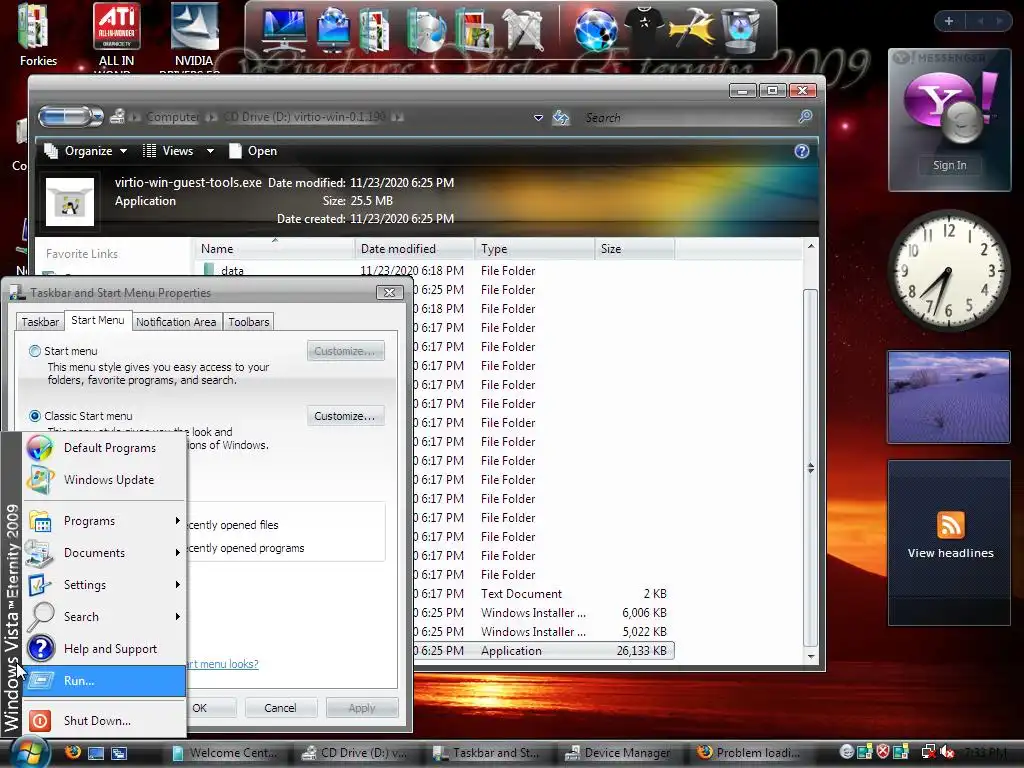
Task: Open the Organize dropdown menu
Action: pos(85,151)
